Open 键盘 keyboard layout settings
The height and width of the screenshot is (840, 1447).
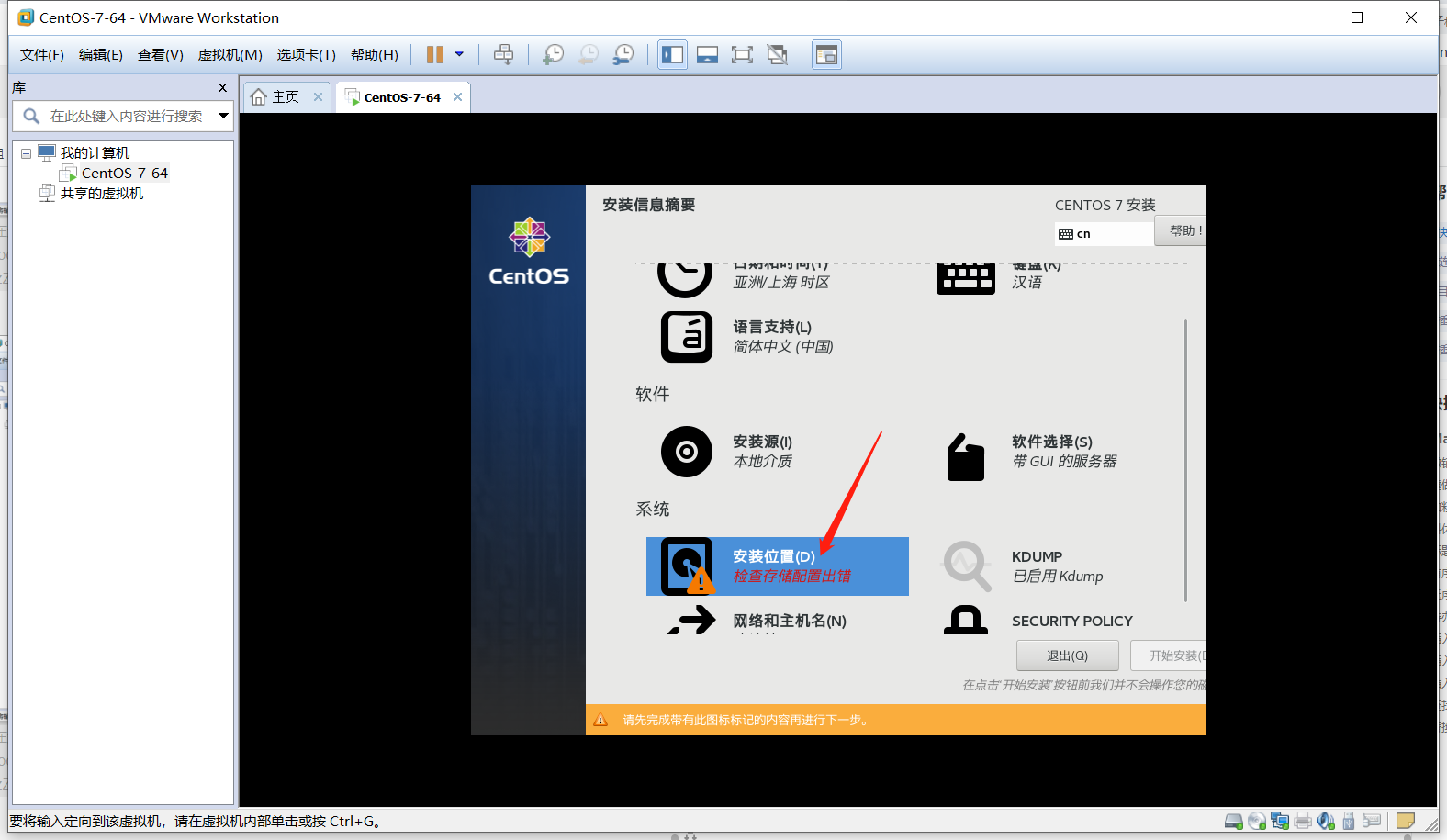tap(965, 278)
